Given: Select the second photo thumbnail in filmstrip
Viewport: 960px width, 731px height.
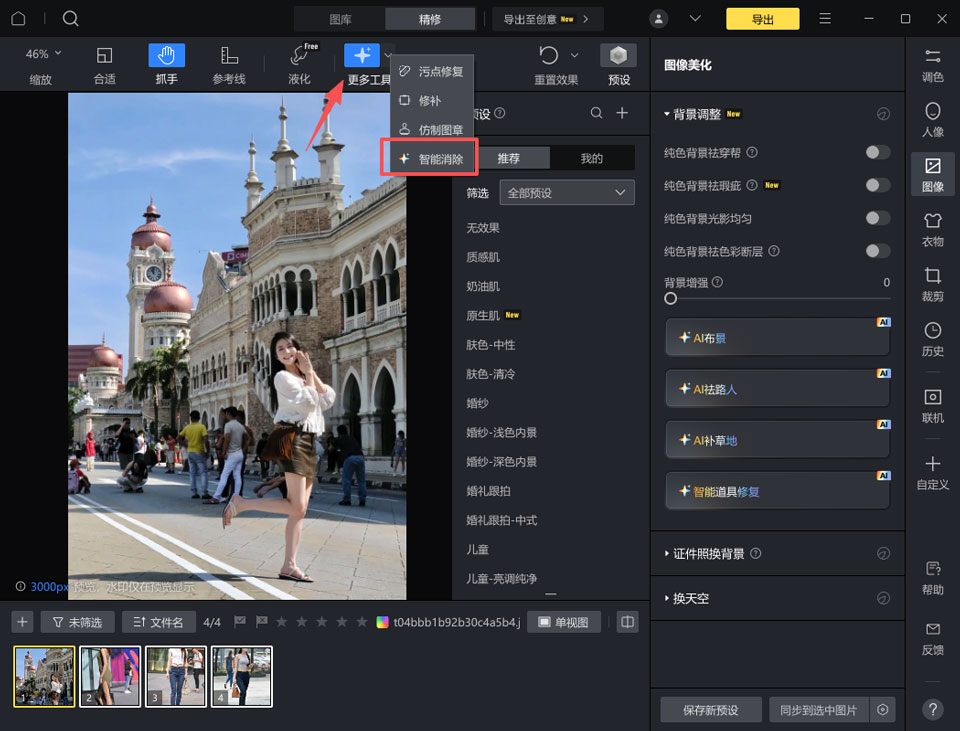Looking at the screenshot, I should [x=110, y=676].
